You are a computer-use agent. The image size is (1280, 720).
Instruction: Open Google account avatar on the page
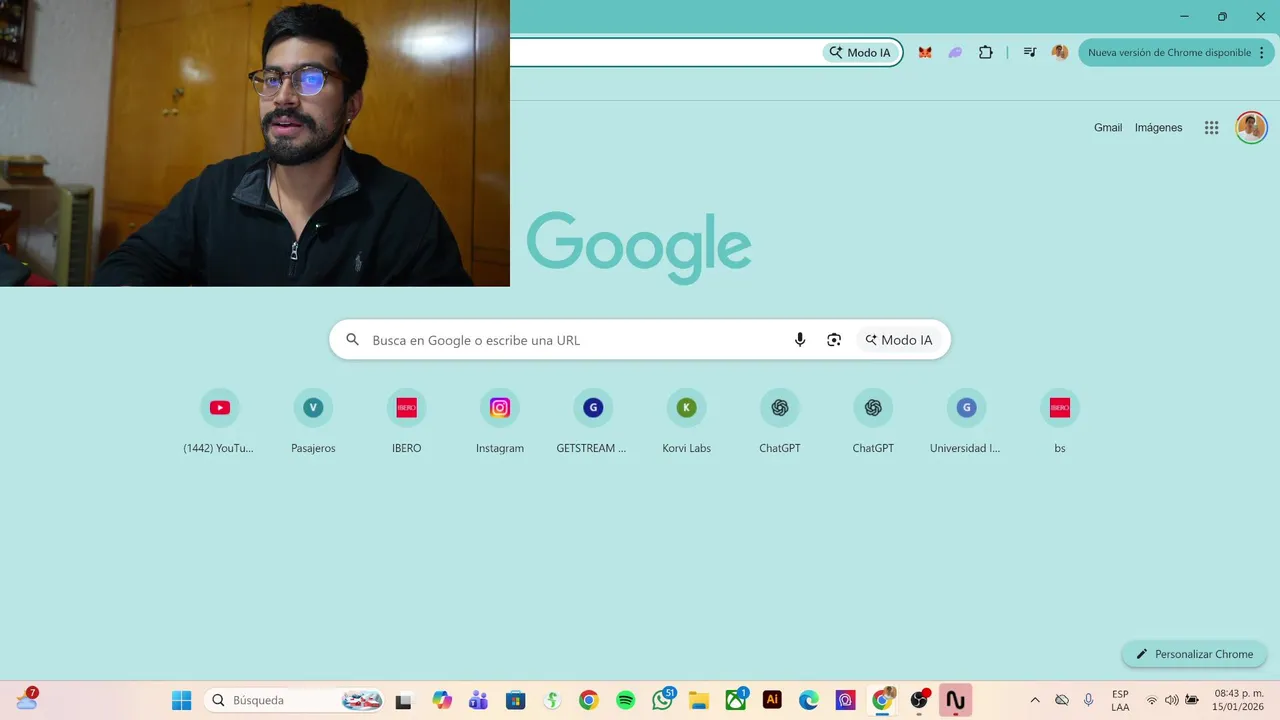[1251, 127]
